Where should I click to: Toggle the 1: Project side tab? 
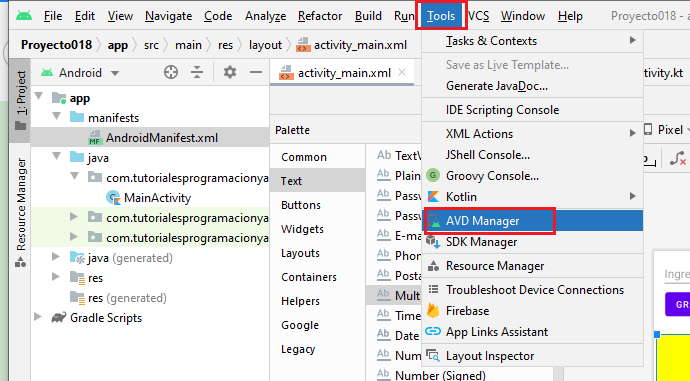21,100
